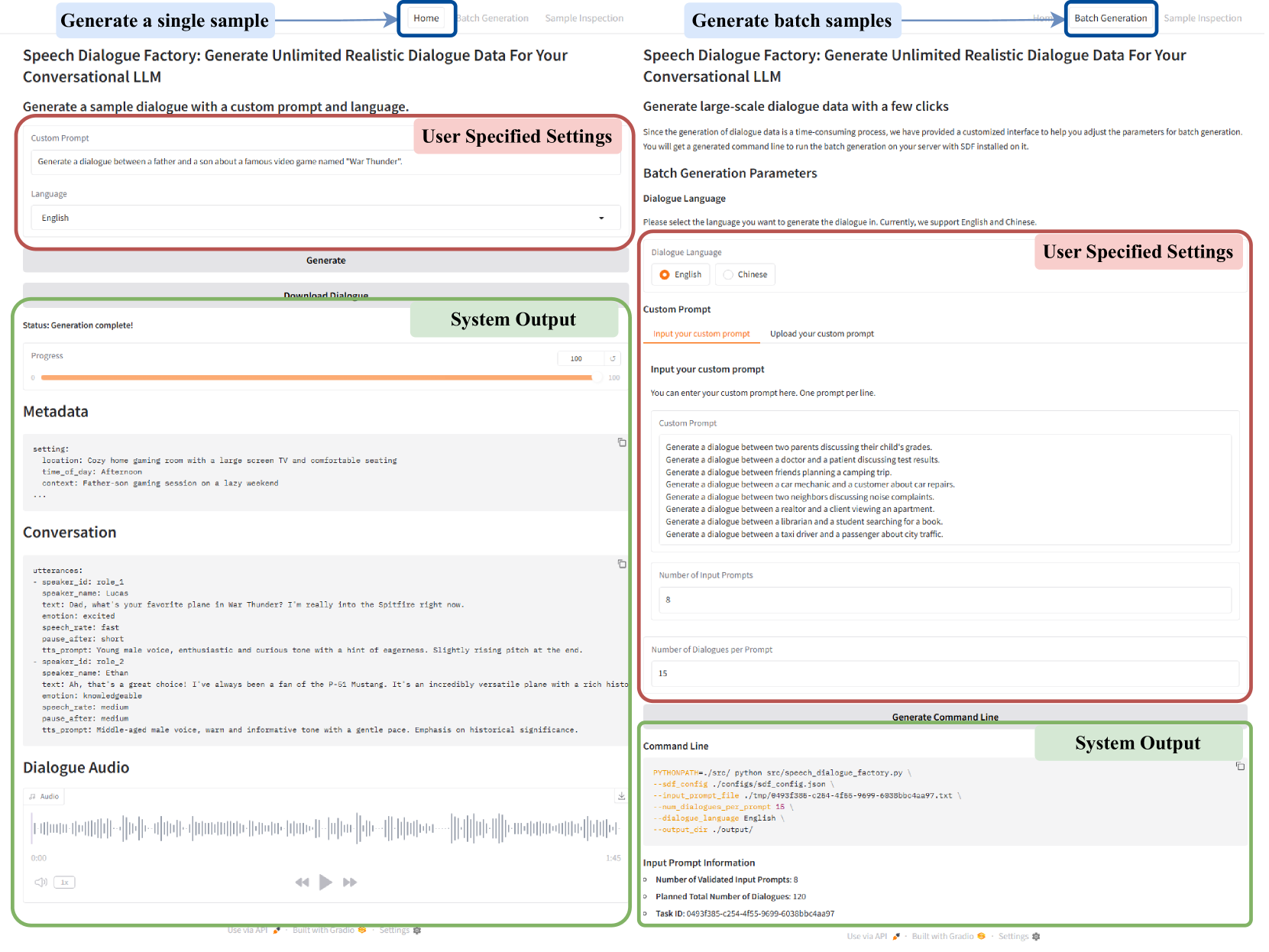The image size is (1269, 952).
Task: Open Home tab in left panel
Action: 426,18
